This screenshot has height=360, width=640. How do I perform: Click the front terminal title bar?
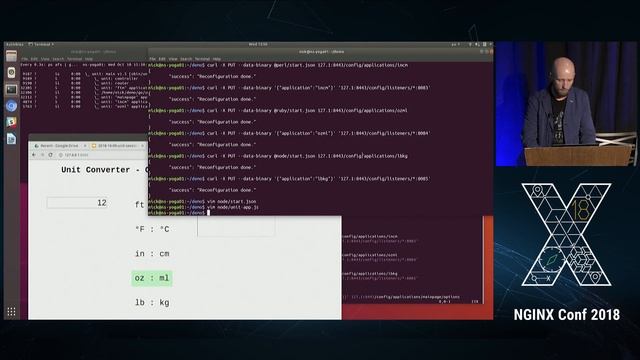321,52
